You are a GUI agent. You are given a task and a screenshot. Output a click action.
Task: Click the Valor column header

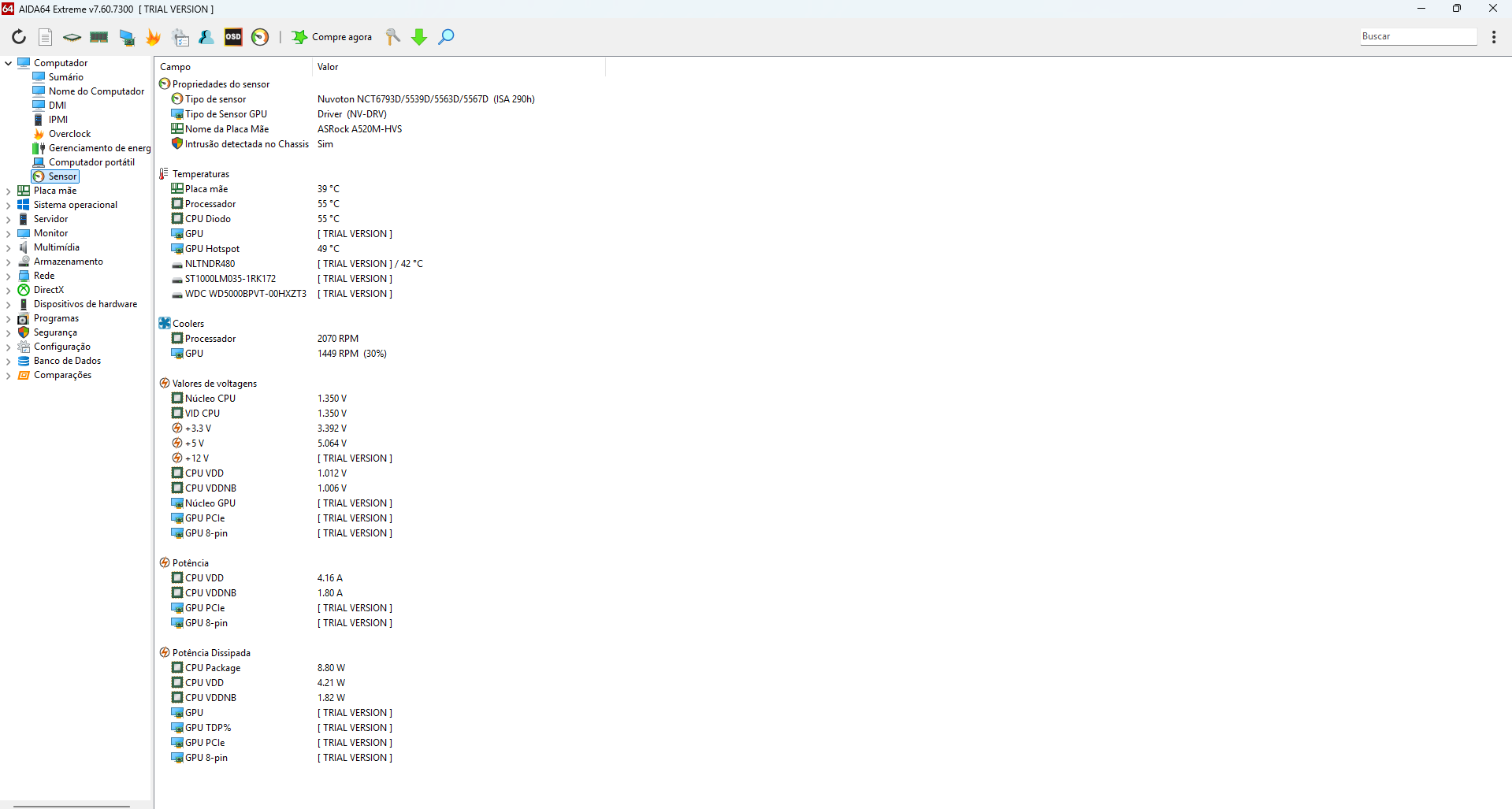[459, 67]
